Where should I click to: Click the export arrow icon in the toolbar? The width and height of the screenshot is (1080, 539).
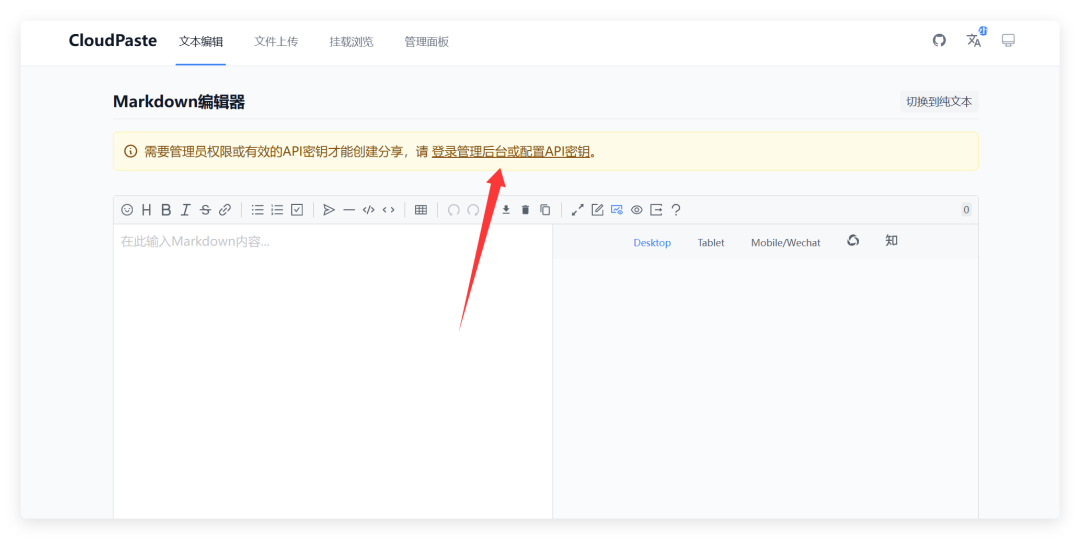656,210
